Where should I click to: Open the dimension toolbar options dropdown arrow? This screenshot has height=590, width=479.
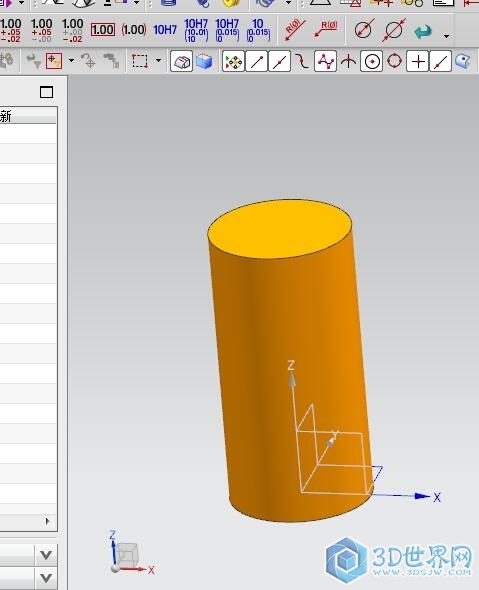pos(446,36)
